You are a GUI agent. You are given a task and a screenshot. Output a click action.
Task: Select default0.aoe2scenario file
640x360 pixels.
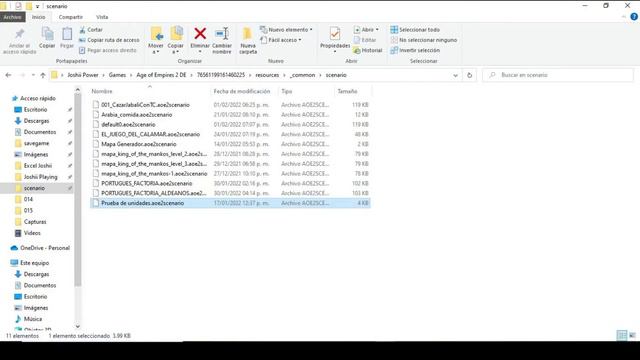coord(230,124)
